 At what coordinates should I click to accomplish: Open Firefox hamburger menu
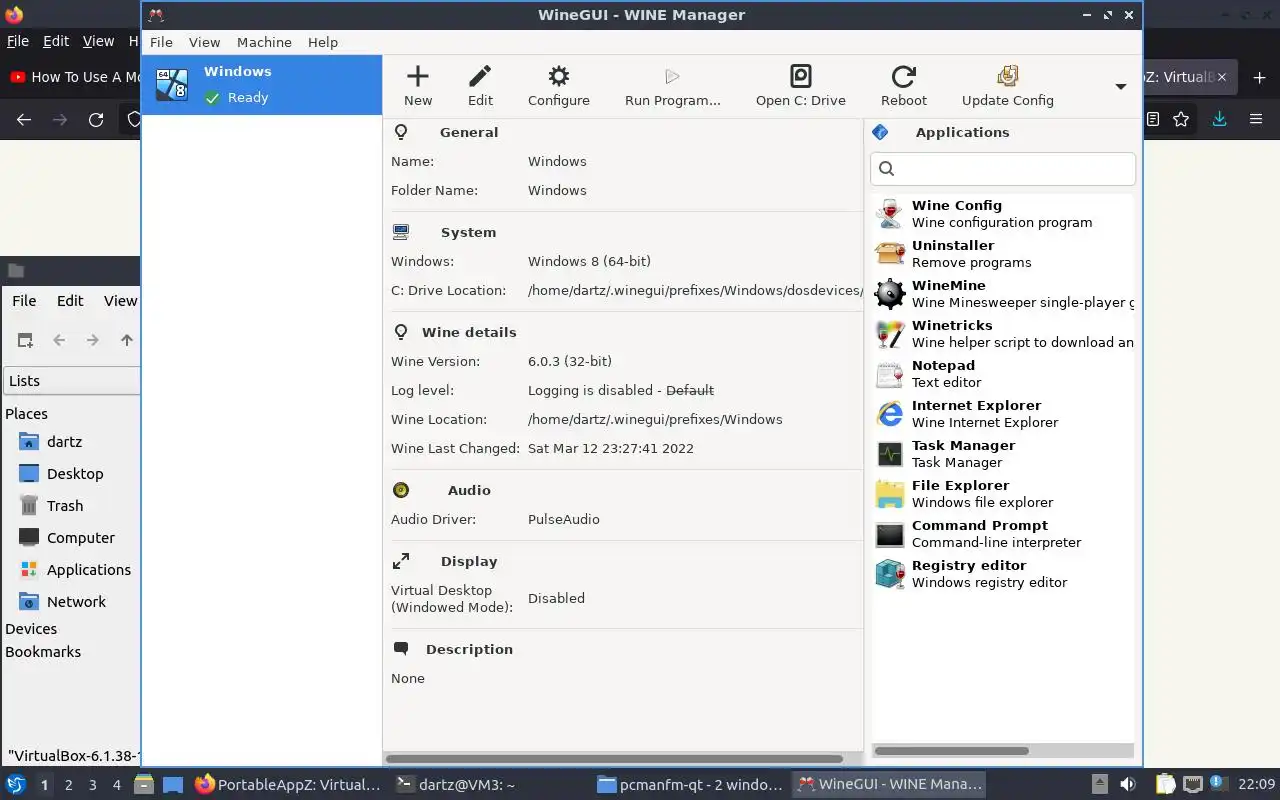(1256, 119)
